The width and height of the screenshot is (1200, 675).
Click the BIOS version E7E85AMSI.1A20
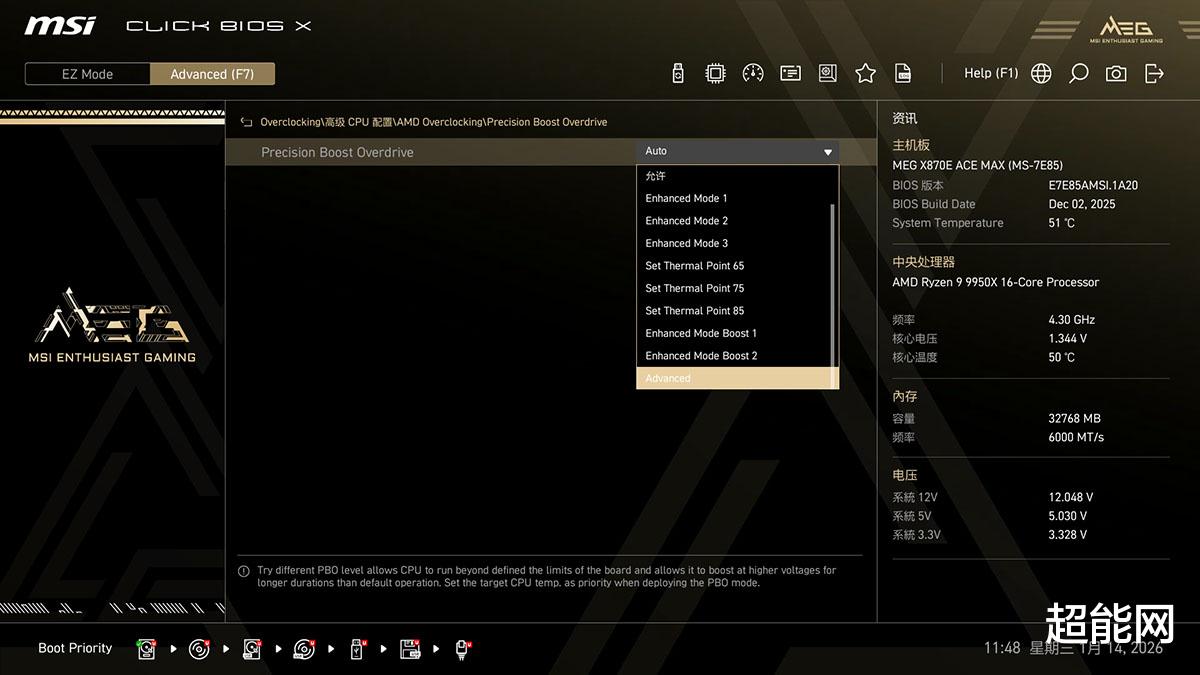(1093, 186)
